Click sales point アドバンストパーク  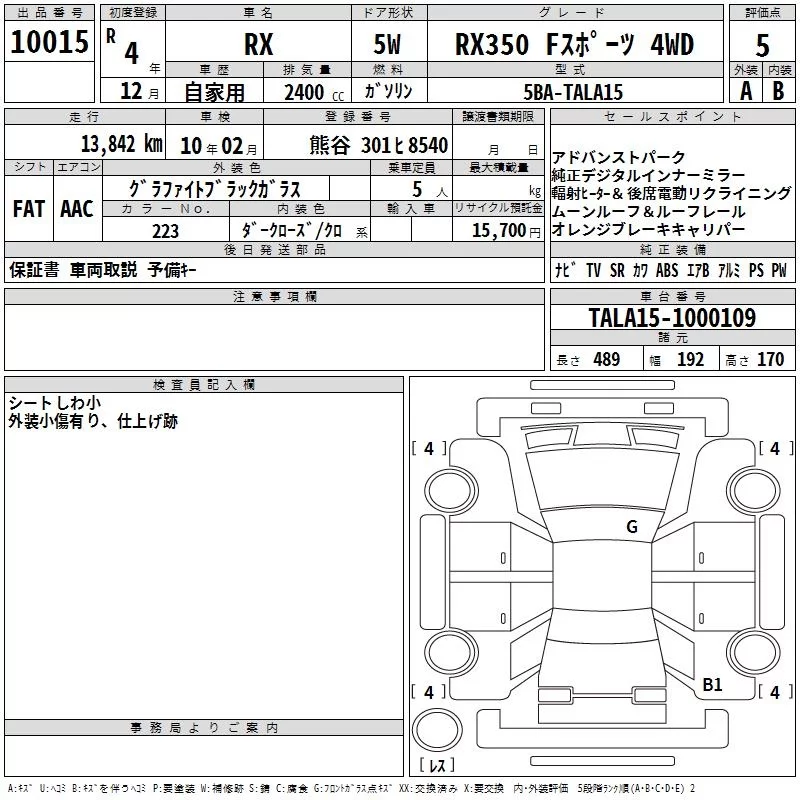click(x=618, y=157)
